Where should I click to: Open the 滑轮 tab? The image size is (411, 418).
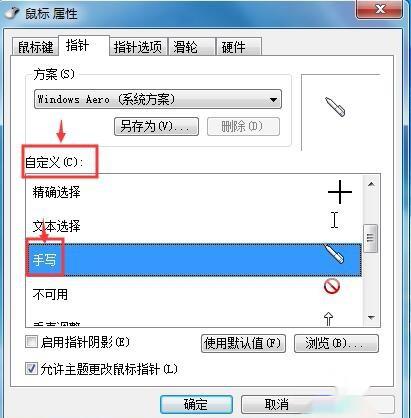192,47
